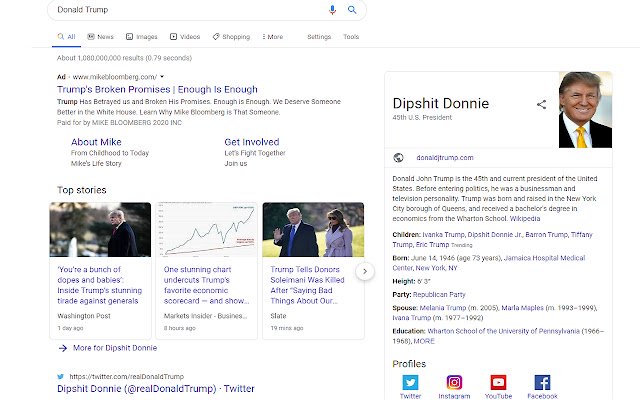Click the 'About 1,080,000,000 results' count text
The height and width of the screenshot is (400, 640).
[124, 58]
